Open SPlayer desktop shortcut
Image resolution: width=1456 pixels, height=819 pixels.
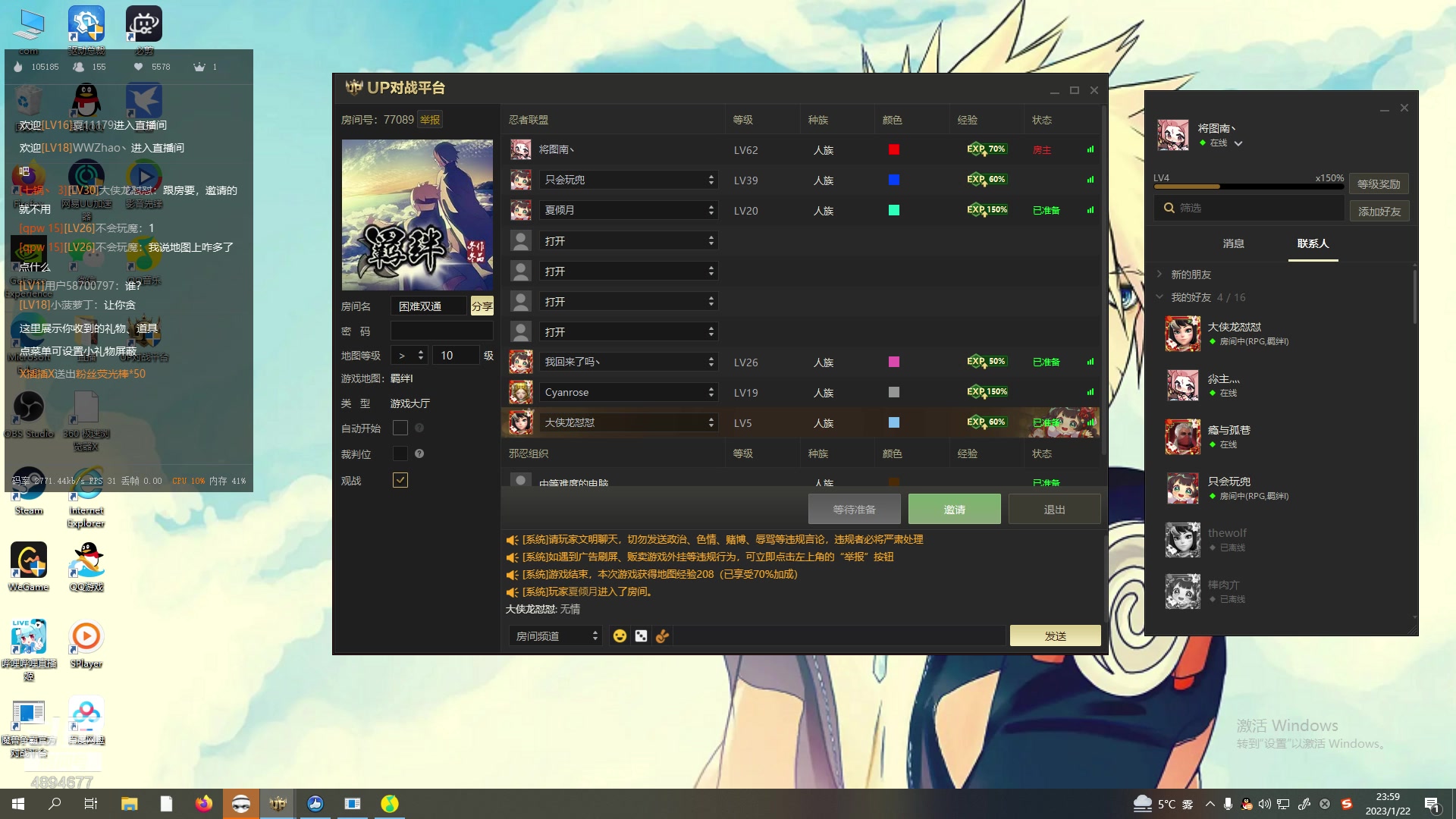click(x=86, y=644)
